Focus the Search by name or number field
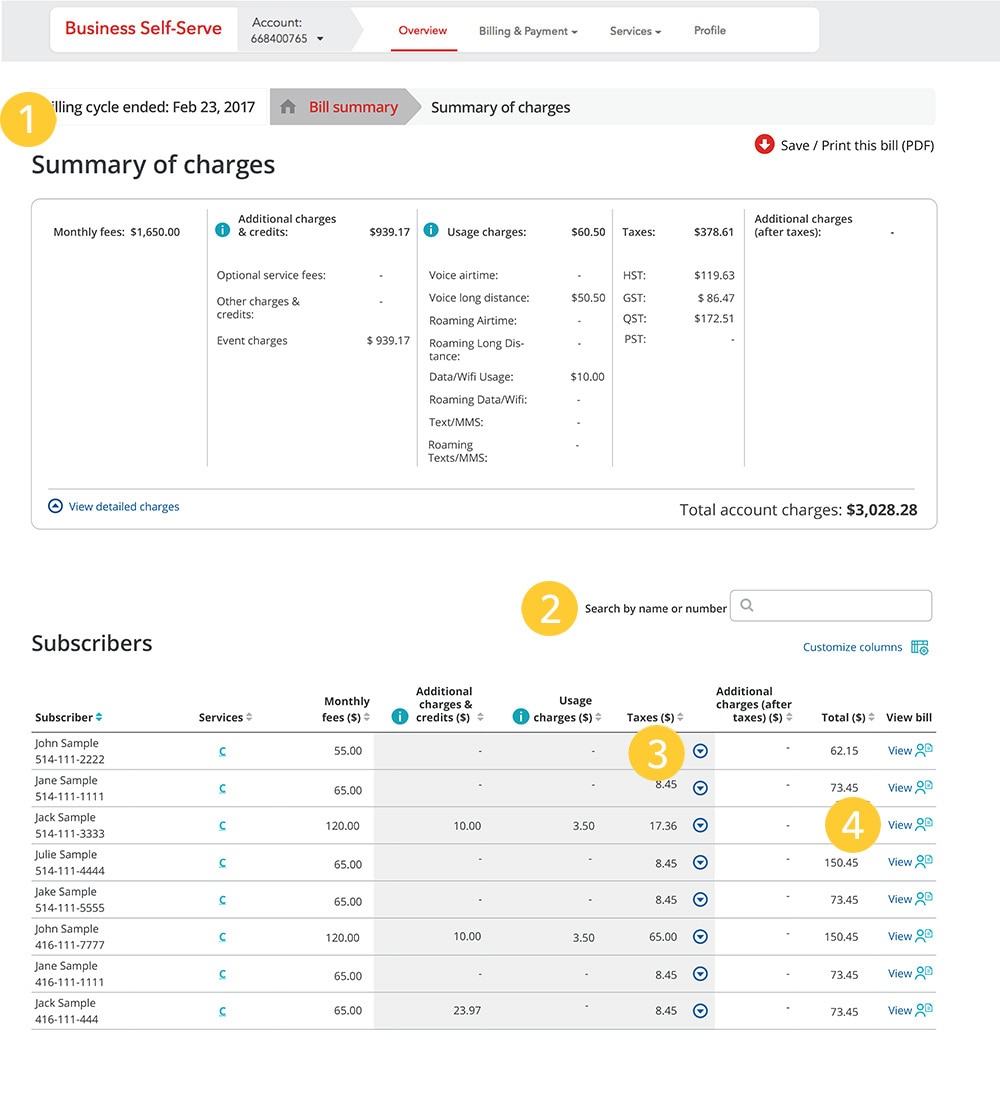 pos(840,605)
